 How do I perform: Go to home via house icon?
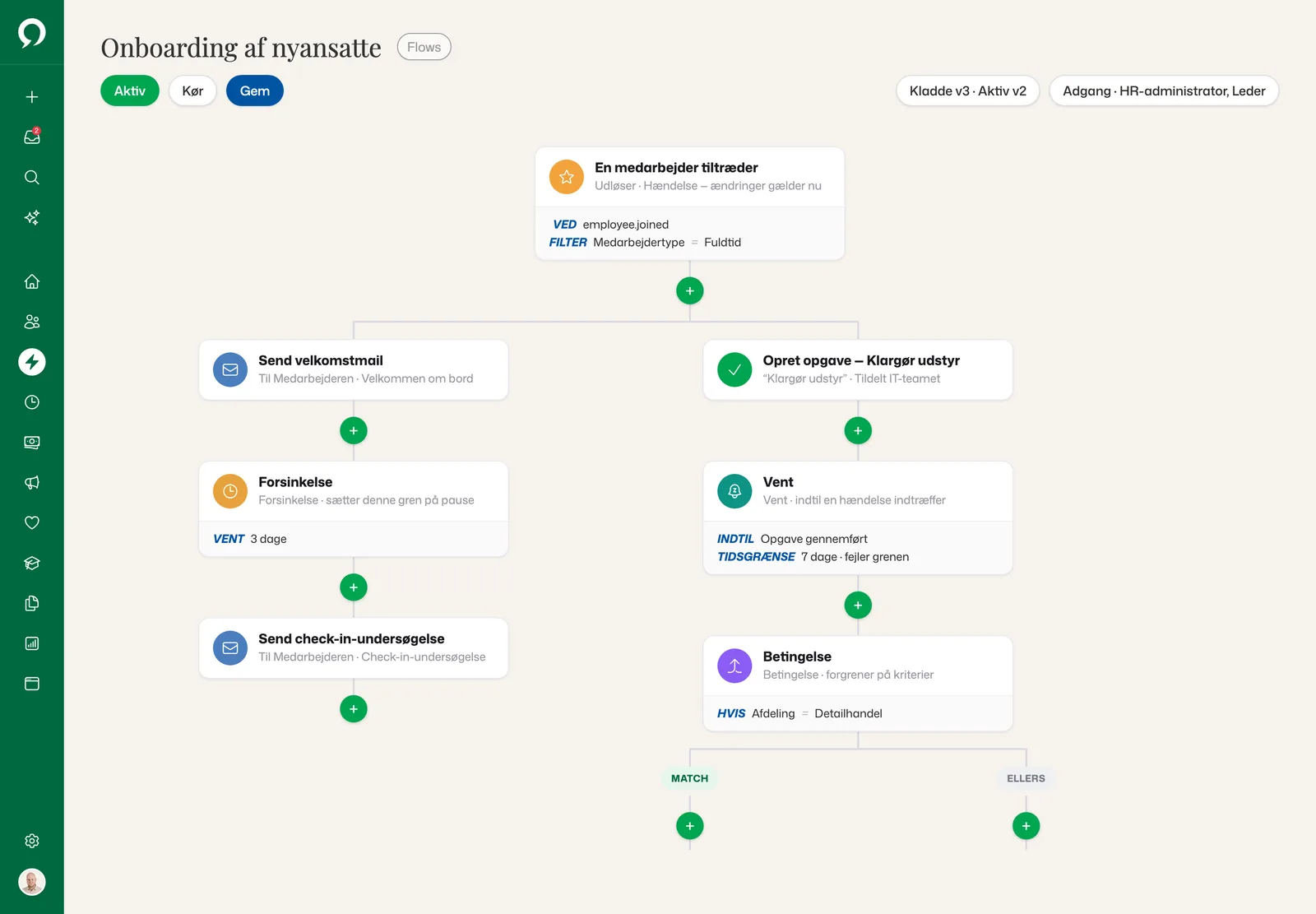[x=32, y=281]
